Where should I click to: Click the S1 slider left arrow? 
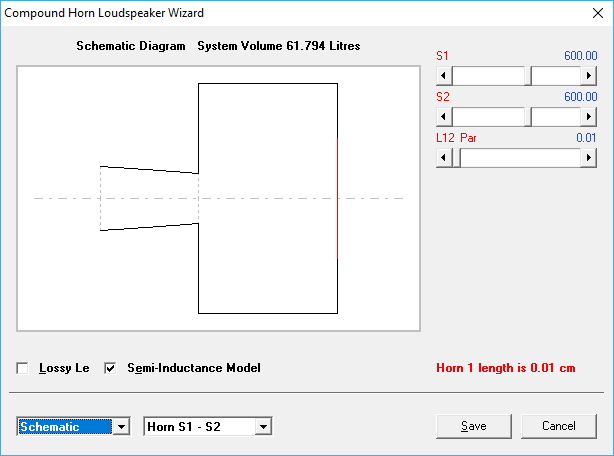click(x=444, y=76)
